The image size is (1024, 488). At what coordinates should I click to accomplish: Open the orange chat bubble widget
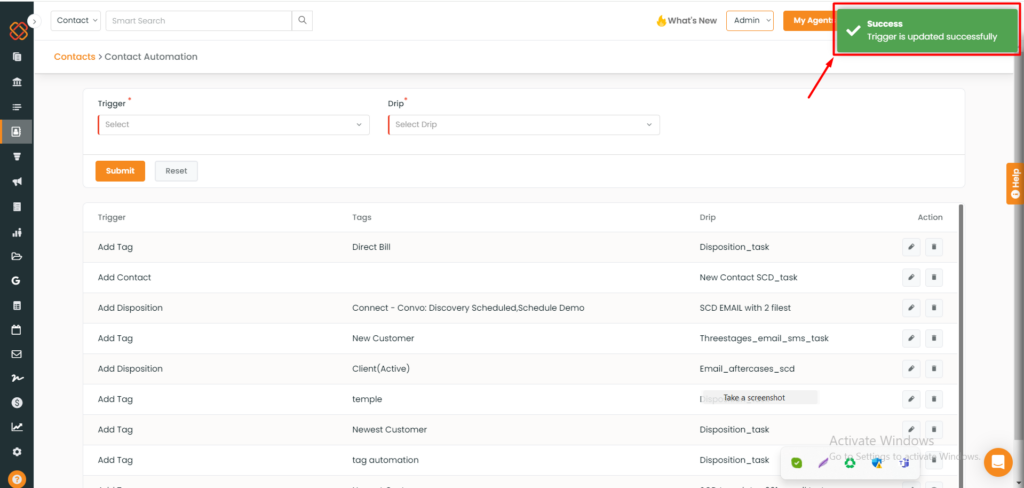pyautogui.click(x=997, y=462)
